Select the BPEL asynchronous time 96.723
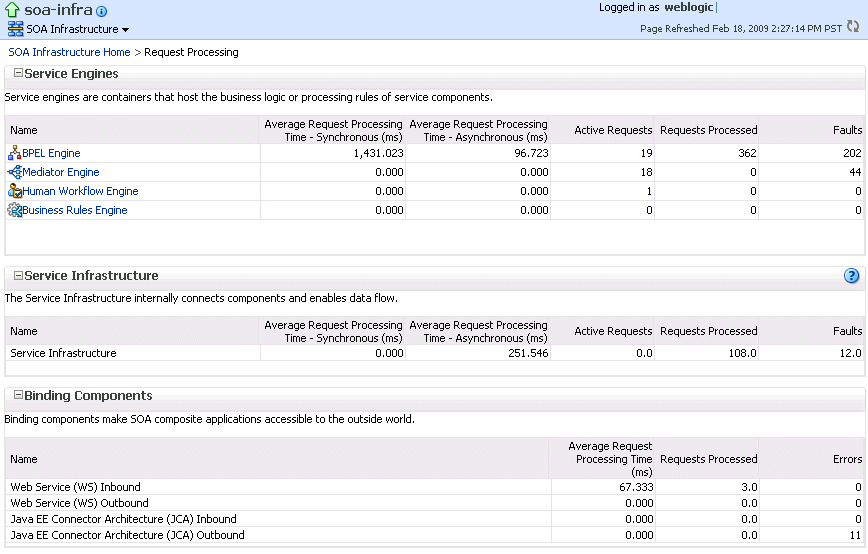 [x=531, y=153]
